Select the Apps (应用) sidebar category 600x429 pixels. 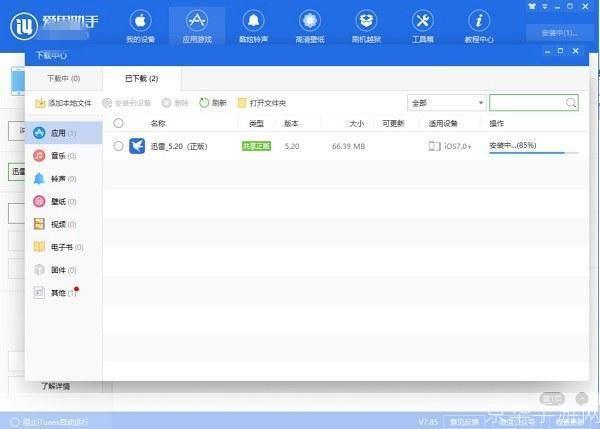[x=64, y=133]
